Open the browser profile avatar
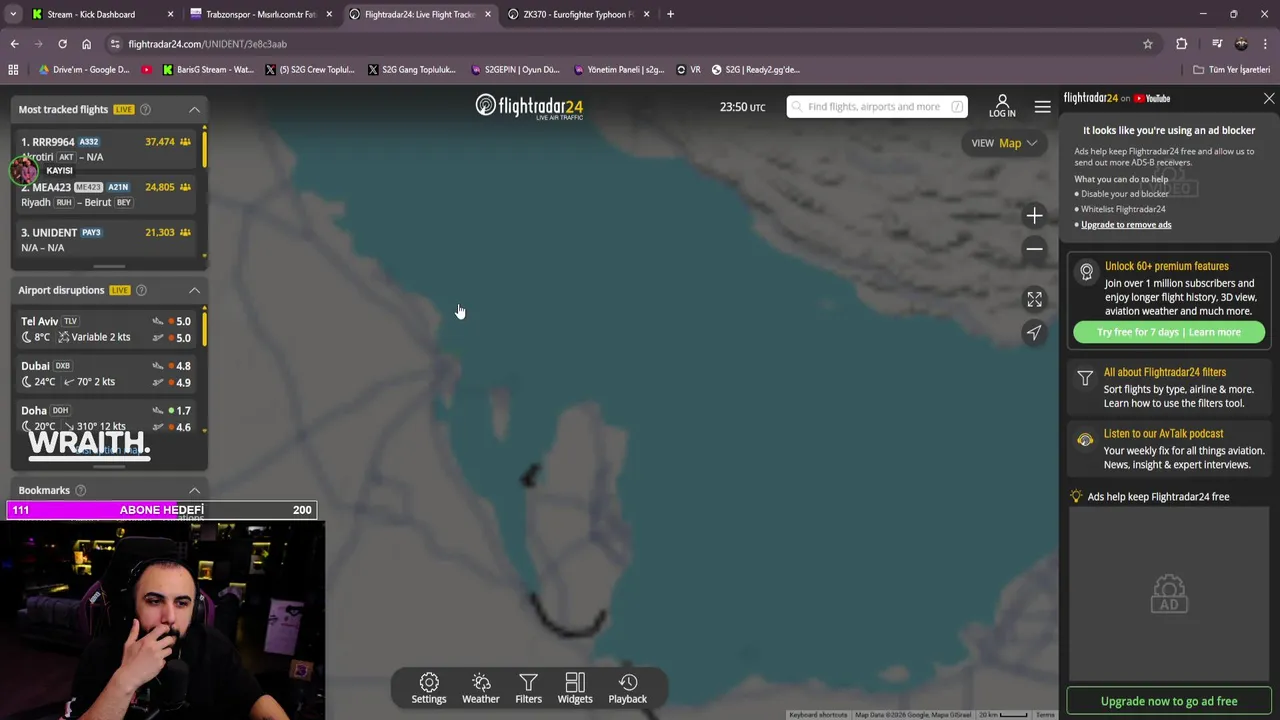 1241,44
